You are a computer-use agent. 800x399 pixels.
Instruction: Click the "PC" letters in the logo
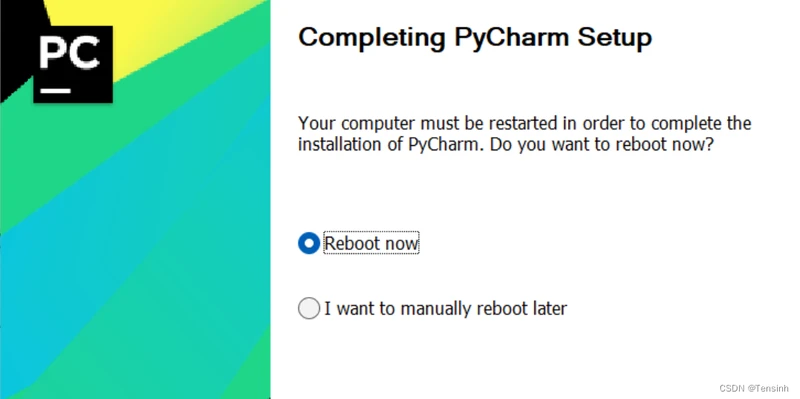(x=70, y=54)
